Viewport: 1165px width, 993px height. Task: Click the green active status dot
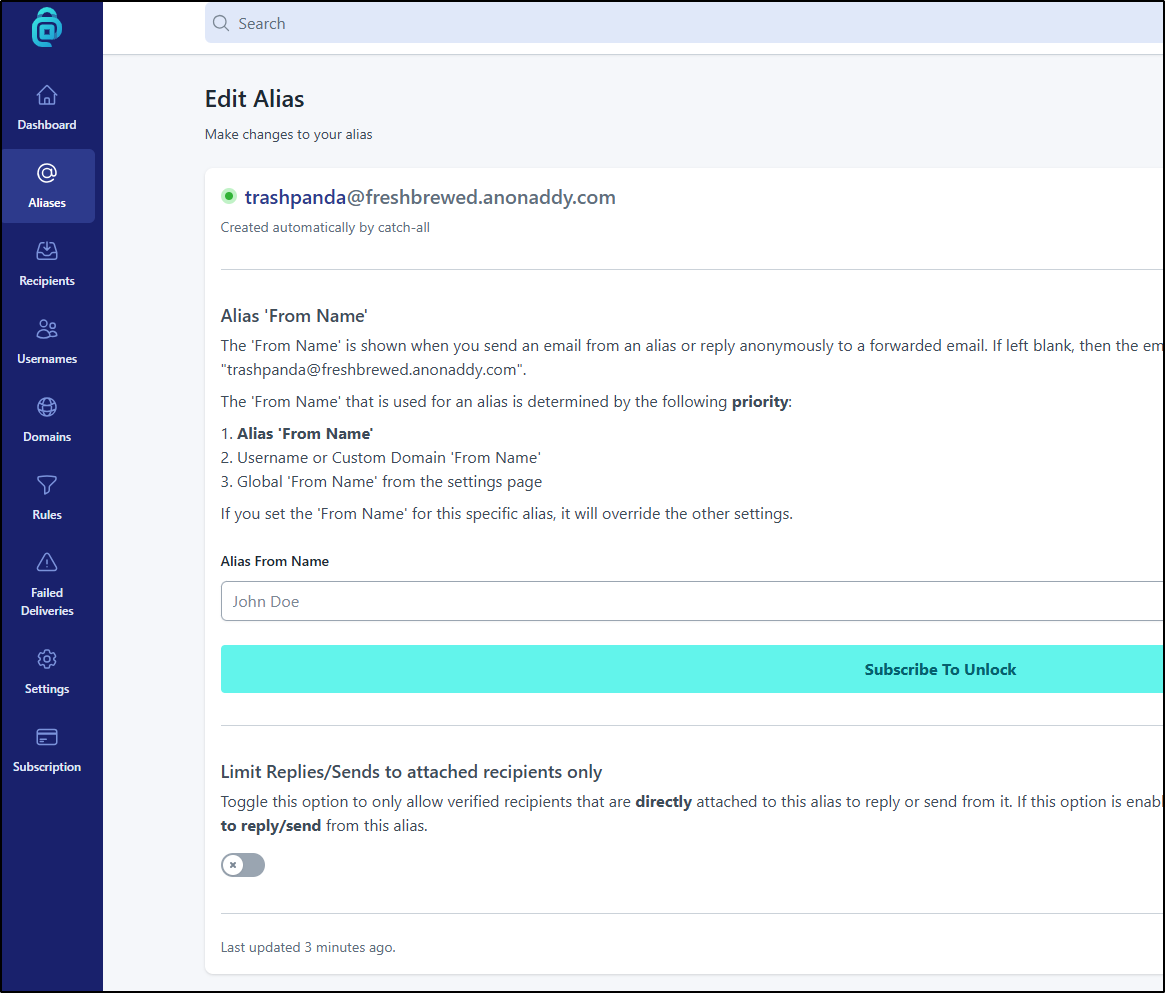(229, 196)
